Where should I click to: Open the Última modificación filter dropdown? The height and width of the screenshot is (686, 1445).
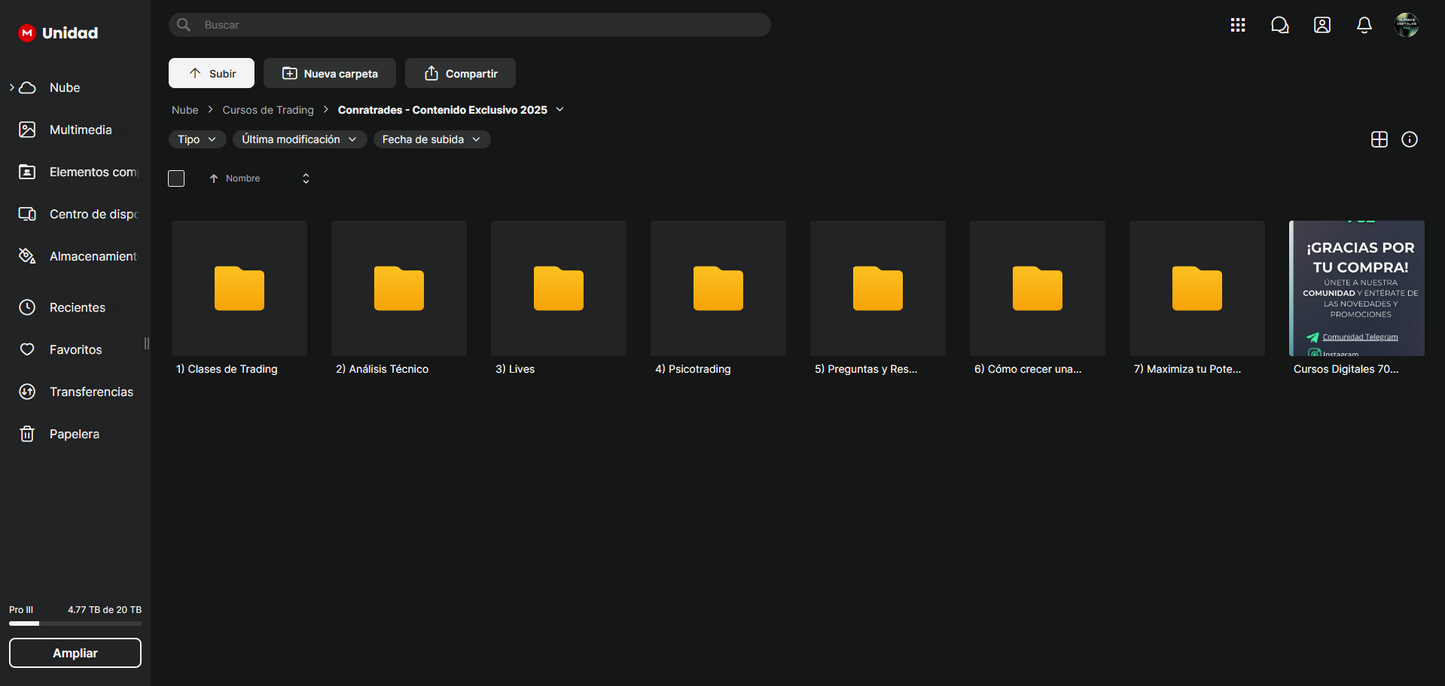click(299, 140)
